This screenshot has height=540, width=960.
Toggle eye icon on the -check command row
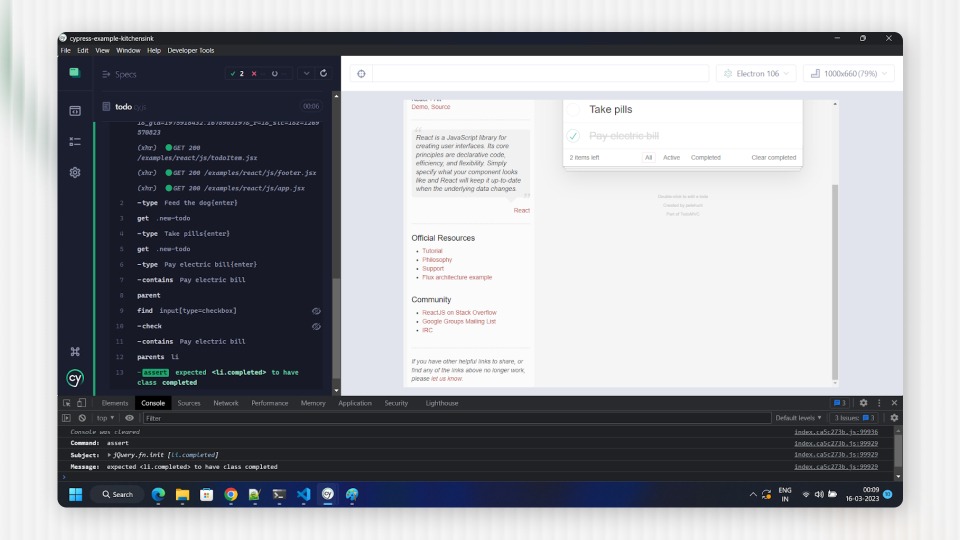(x=316, y=326)
